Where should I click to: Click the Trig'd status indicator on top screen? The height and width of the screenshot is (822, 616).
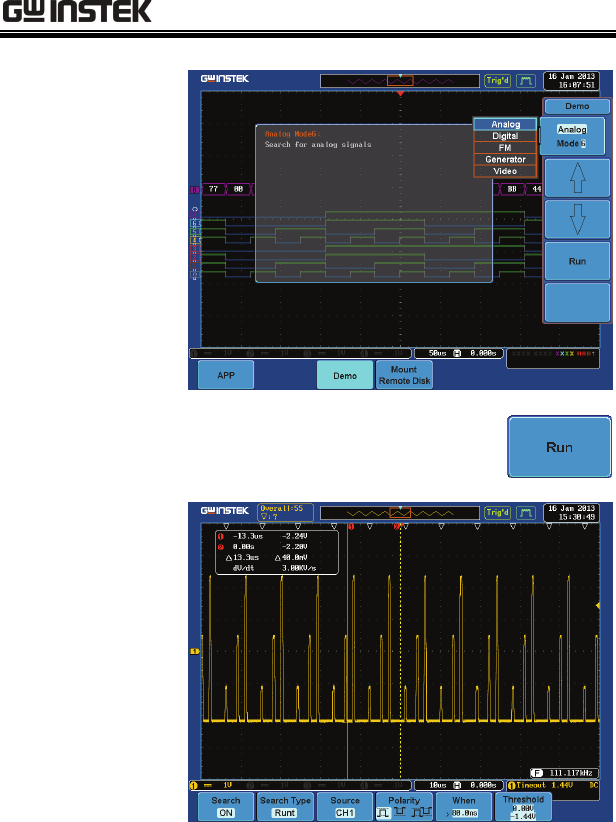498,81
